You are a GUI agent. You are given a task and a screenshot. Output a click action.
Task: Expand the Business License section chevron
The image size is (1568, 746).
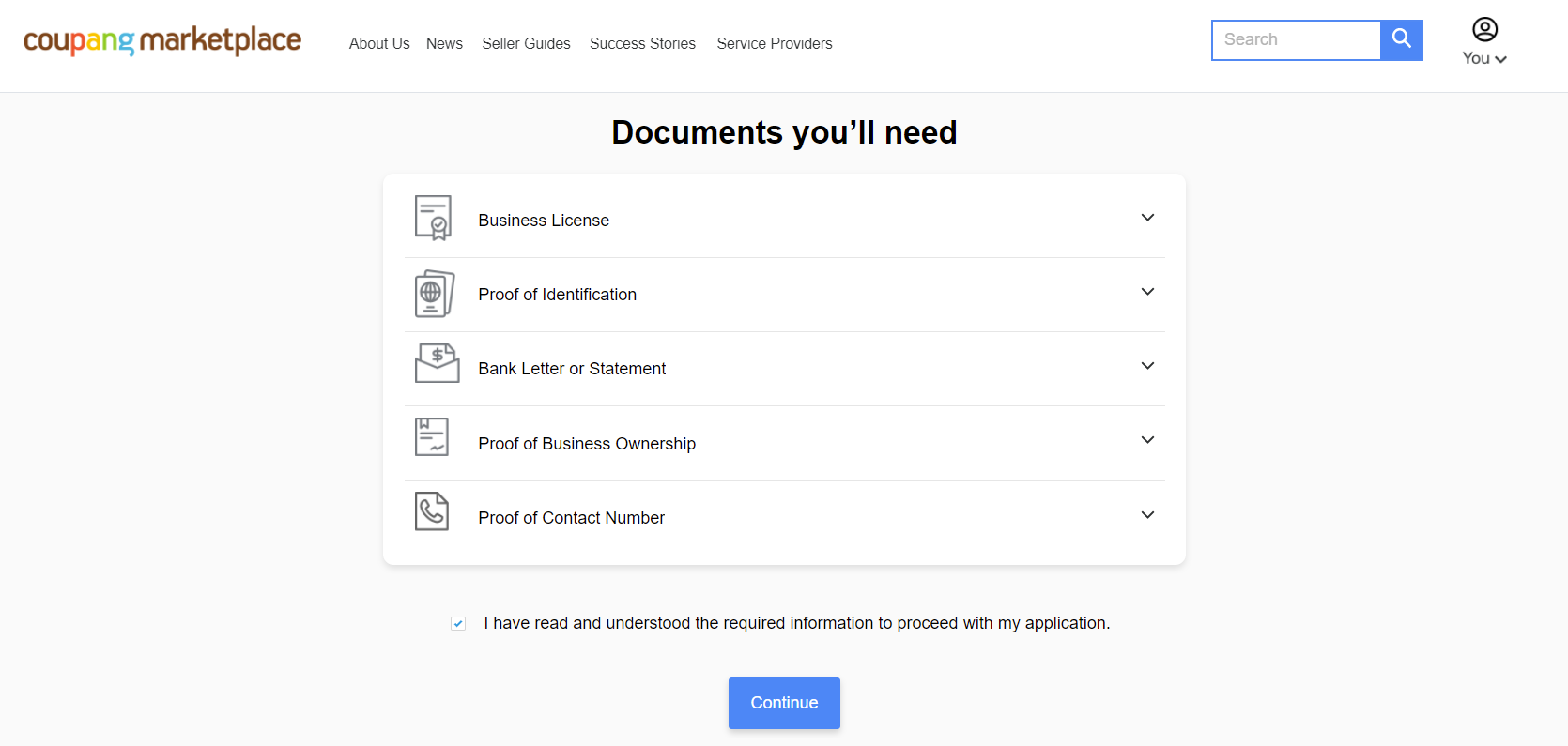pos(1147,218)
